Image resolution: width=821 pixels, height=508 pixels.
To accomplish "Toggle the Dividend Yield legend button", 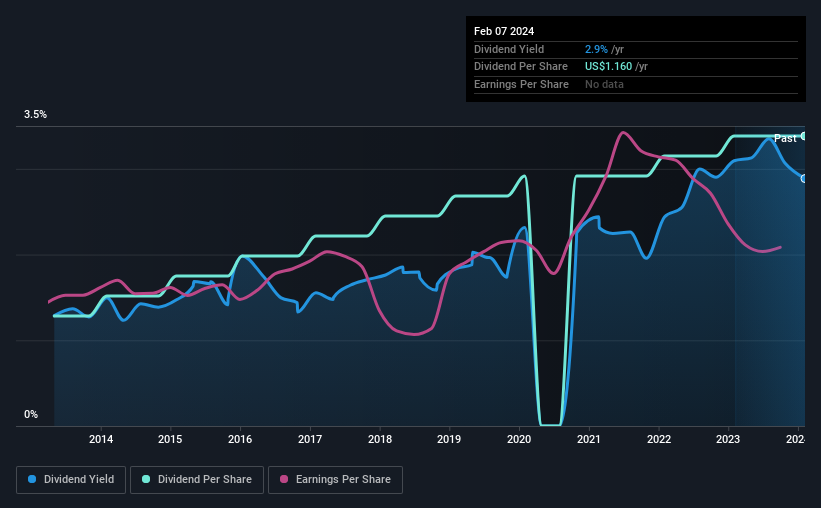I will [71, 480].
